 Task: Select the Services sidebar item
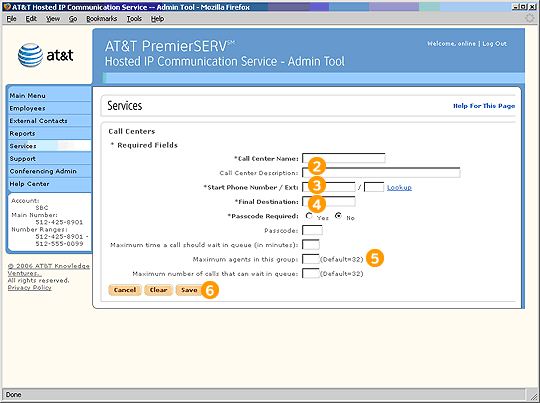[50, 146]
